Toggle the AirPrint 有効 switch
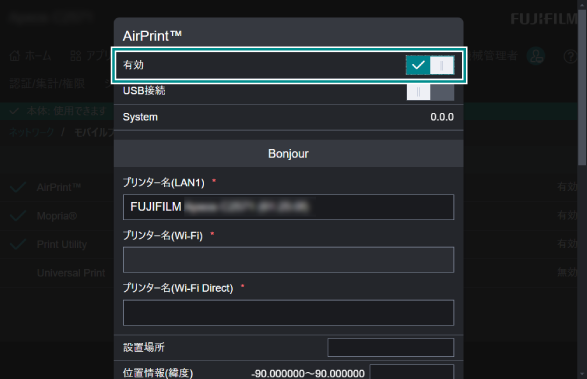The image size is (587, 379). coord(430,65)
